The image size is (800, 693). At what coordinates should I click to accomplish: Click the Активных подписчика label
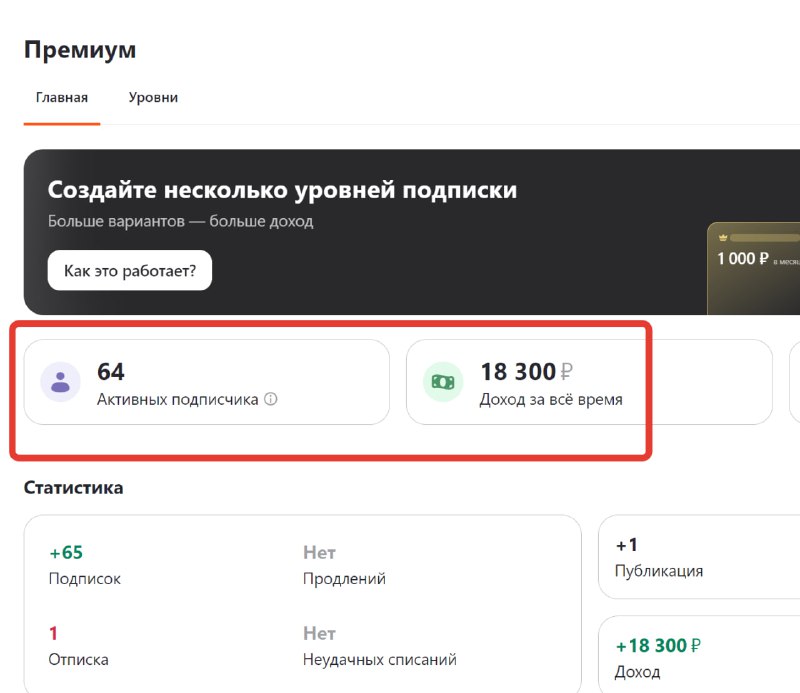tap(178, 400)
